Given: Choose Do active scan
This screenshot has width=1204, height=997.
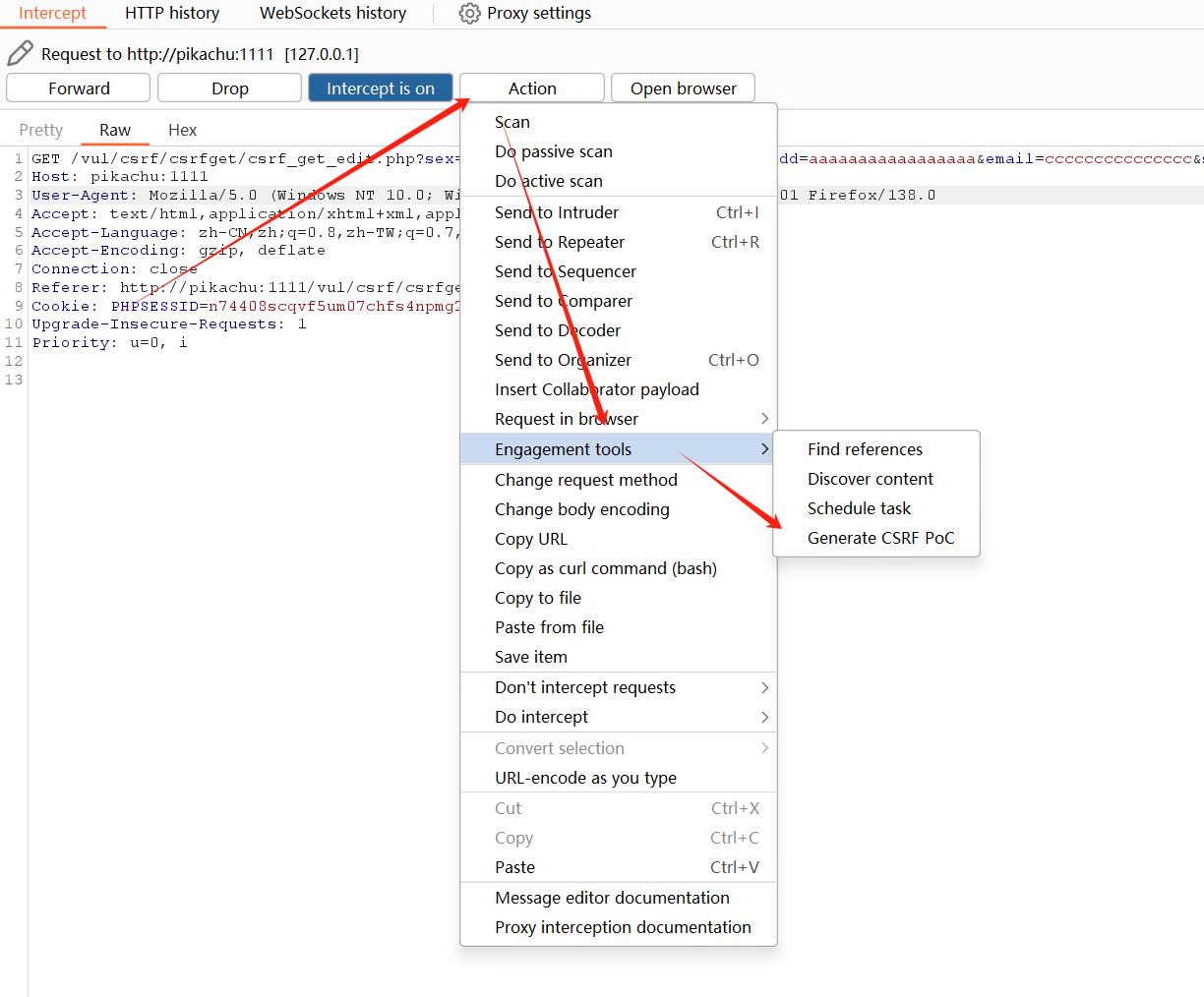Looking at the screenshot, I should [x=619, y=181].
